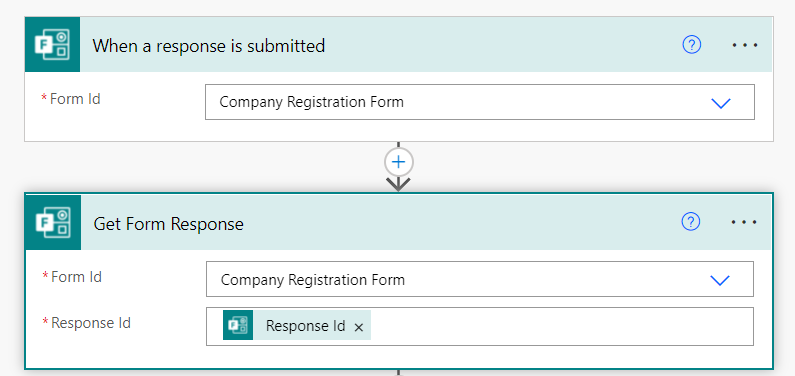Select the Response Id token chip
This screenshot has width=795, height=376.
(x=297, y=325)
